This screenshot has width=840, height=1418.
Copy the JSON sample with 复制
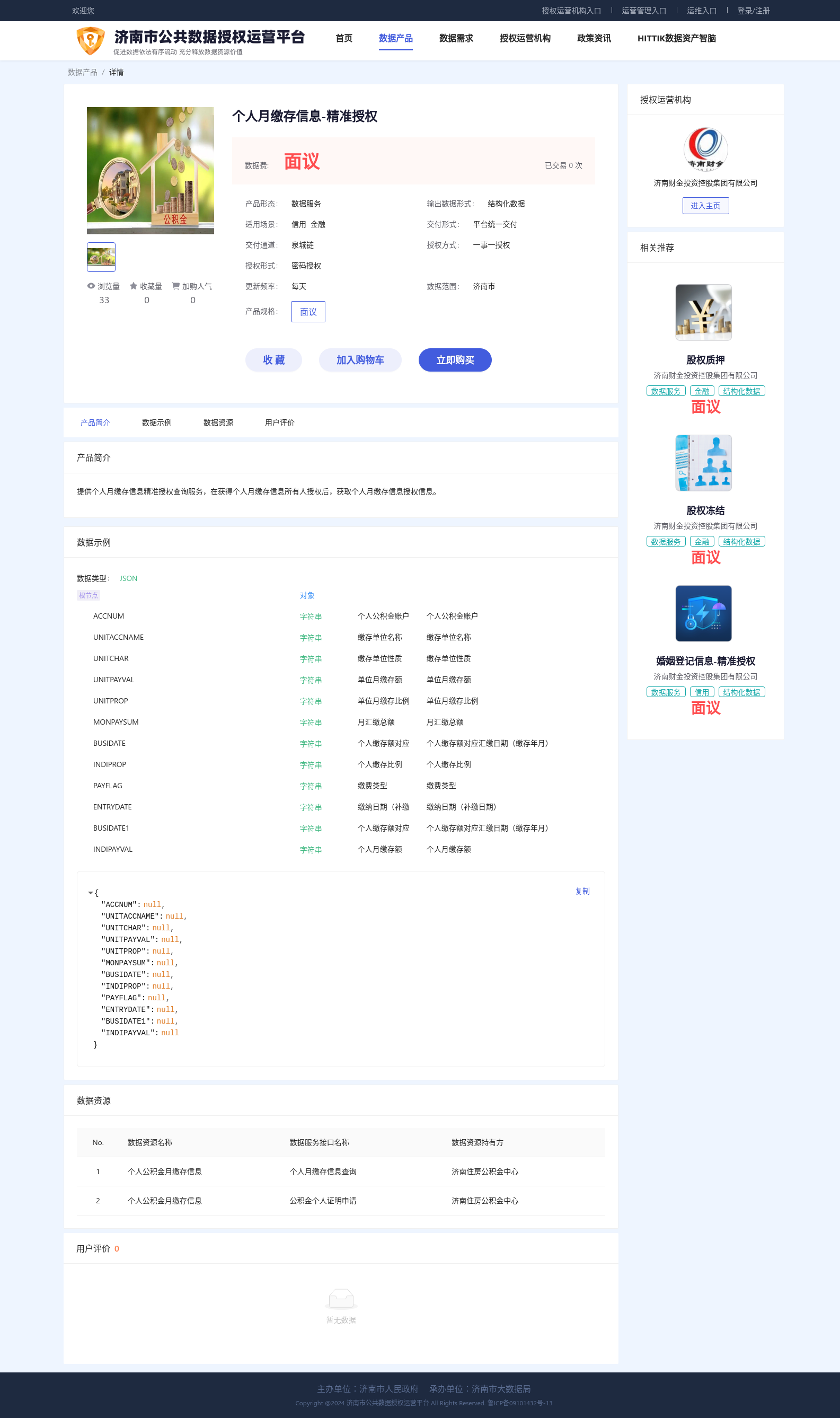click(582, 891)
